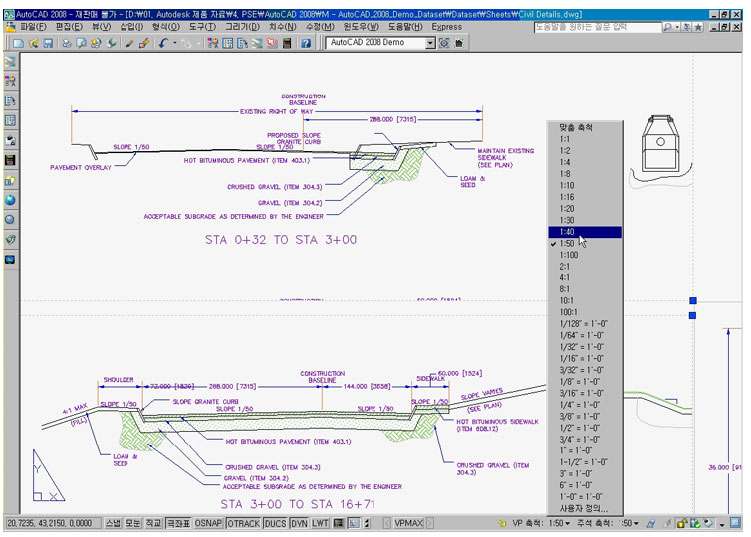
Task: Toggle 극좌표 polar tracking
Action: click(x=178, y=523)
